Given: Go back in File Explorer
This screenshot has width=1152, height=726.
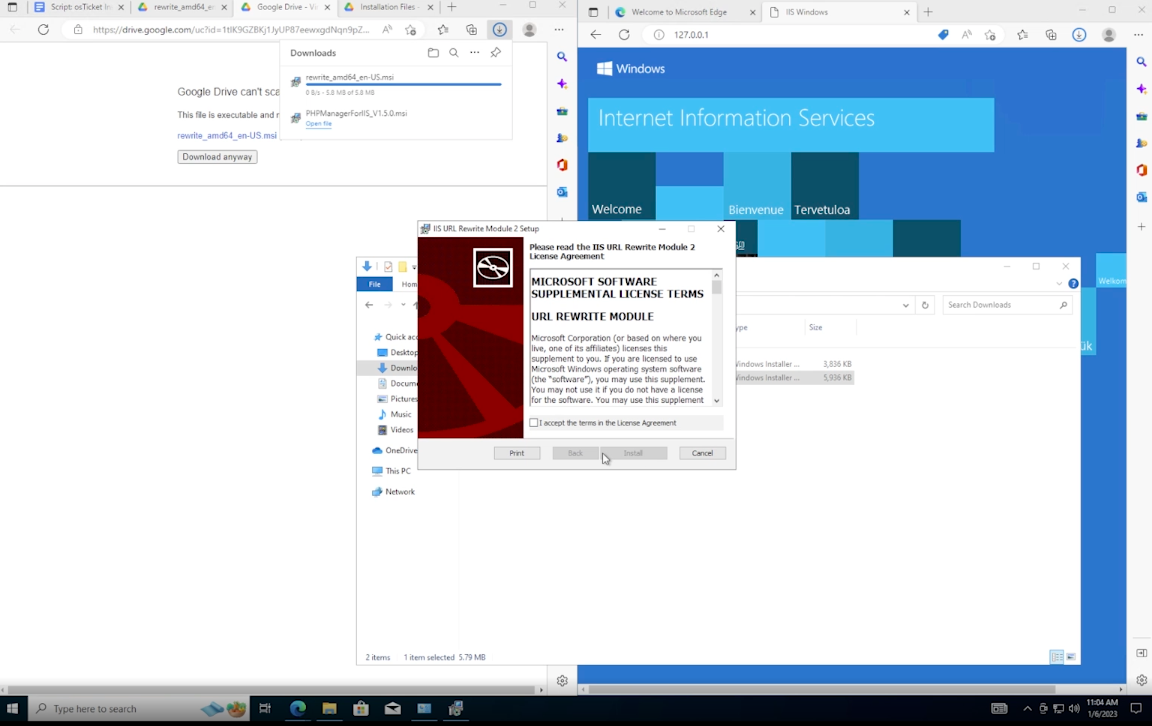Looking at the screenshot, I should point(369,305).
